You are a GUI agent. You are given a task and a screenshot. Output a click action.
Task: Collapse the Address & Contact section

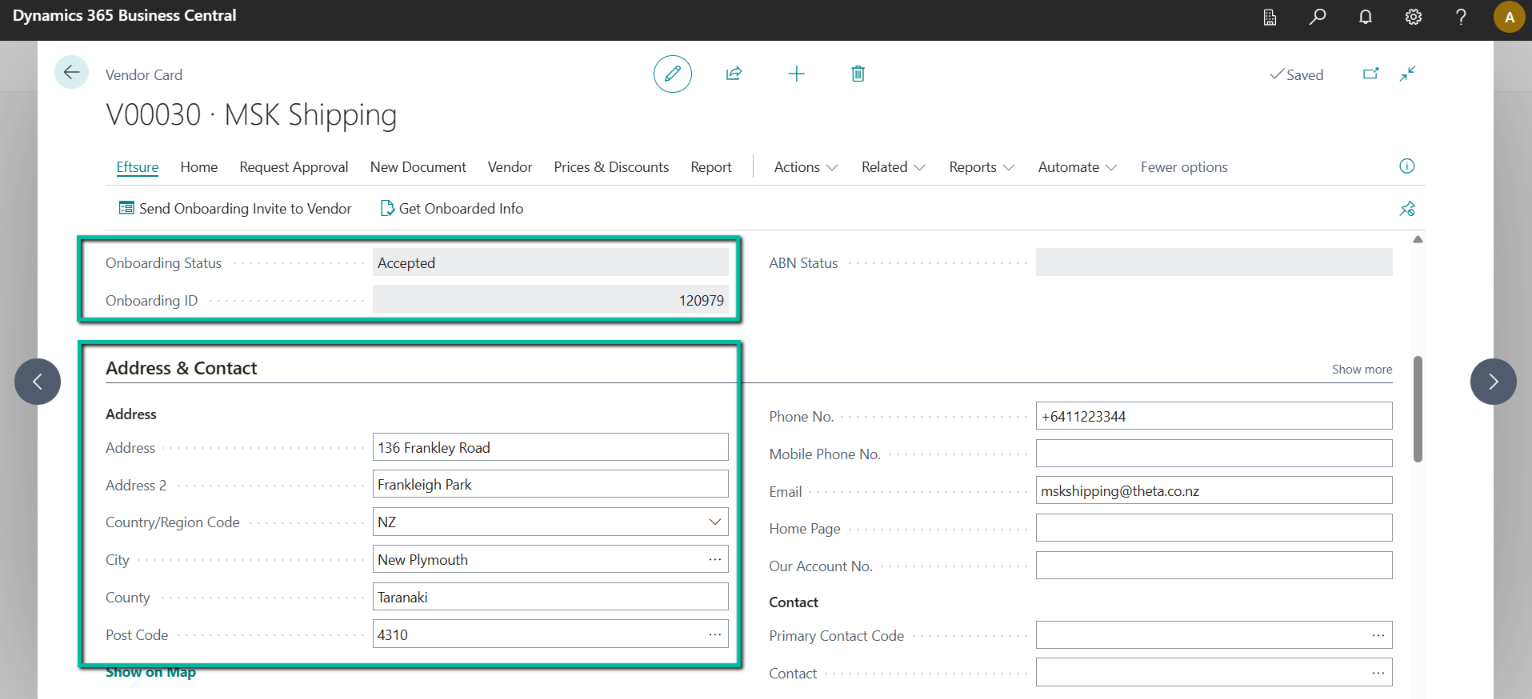click(x=181, y=368)
